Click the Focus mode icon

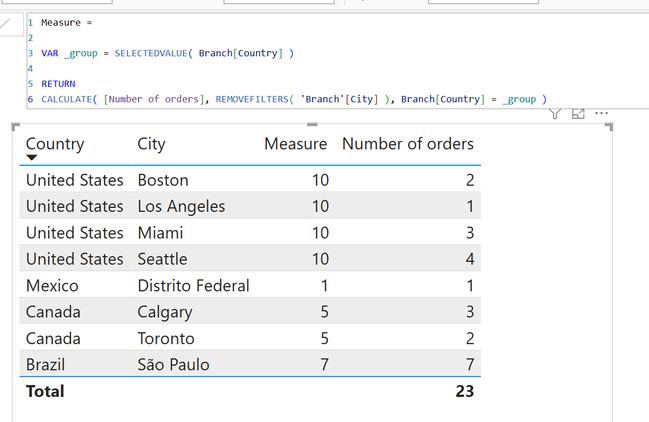[578, 113]
